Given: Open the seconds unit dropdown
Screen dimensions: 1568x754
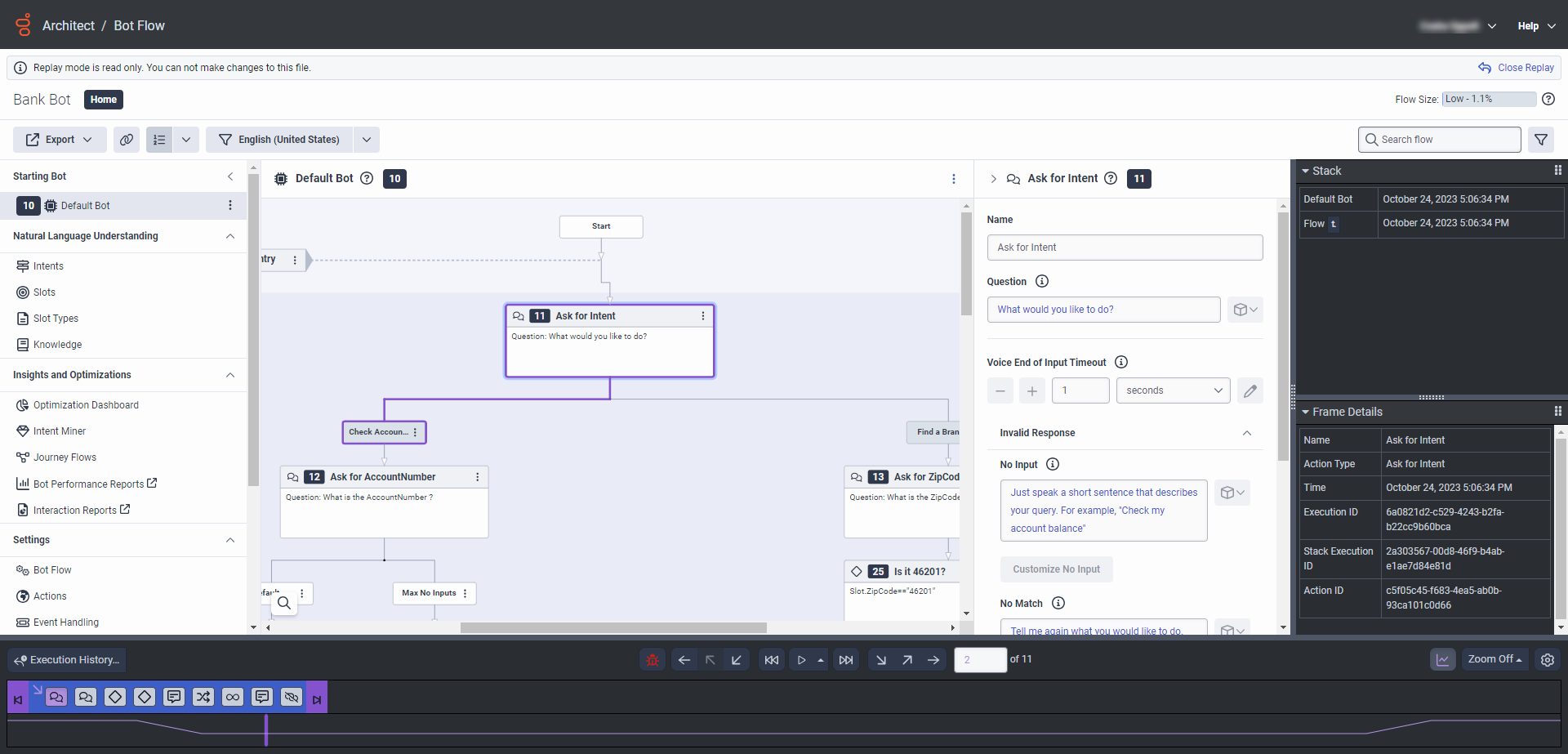Looking at the screenshot, I should coord(1173,390).
